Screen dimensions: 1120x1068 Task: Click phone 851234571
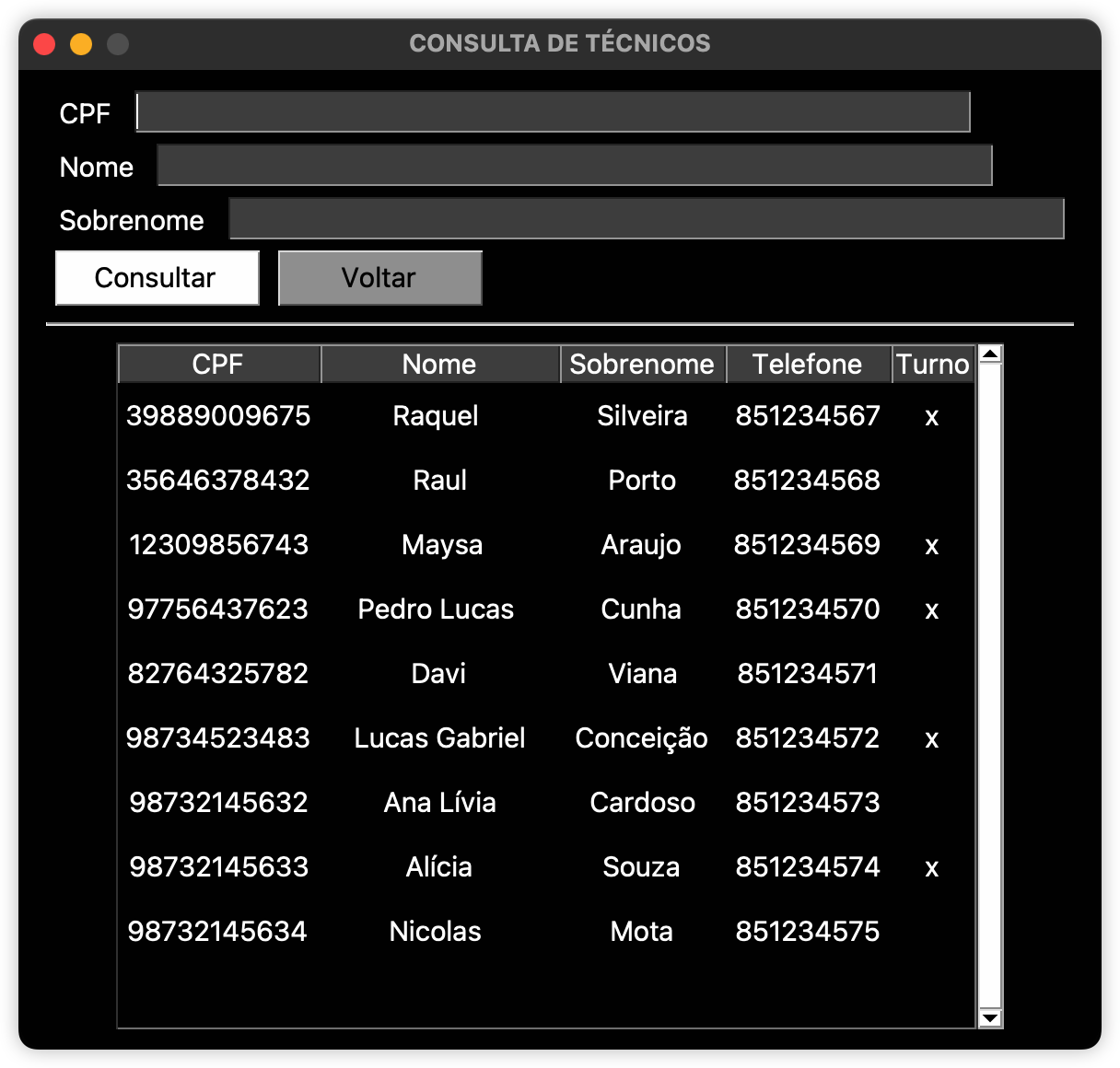pos(808,674)
